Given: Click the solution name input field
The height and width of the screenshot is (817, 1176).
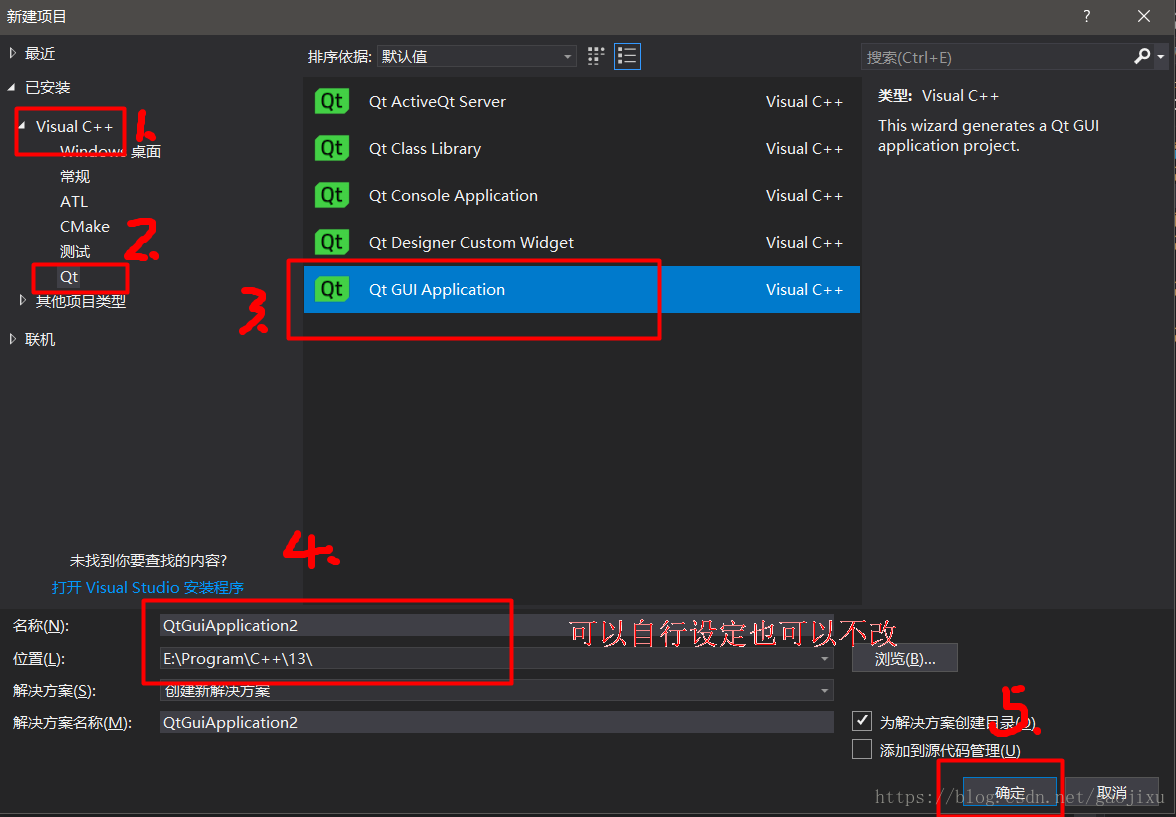Looking at the screenshot, I should [x=496, y=722].
